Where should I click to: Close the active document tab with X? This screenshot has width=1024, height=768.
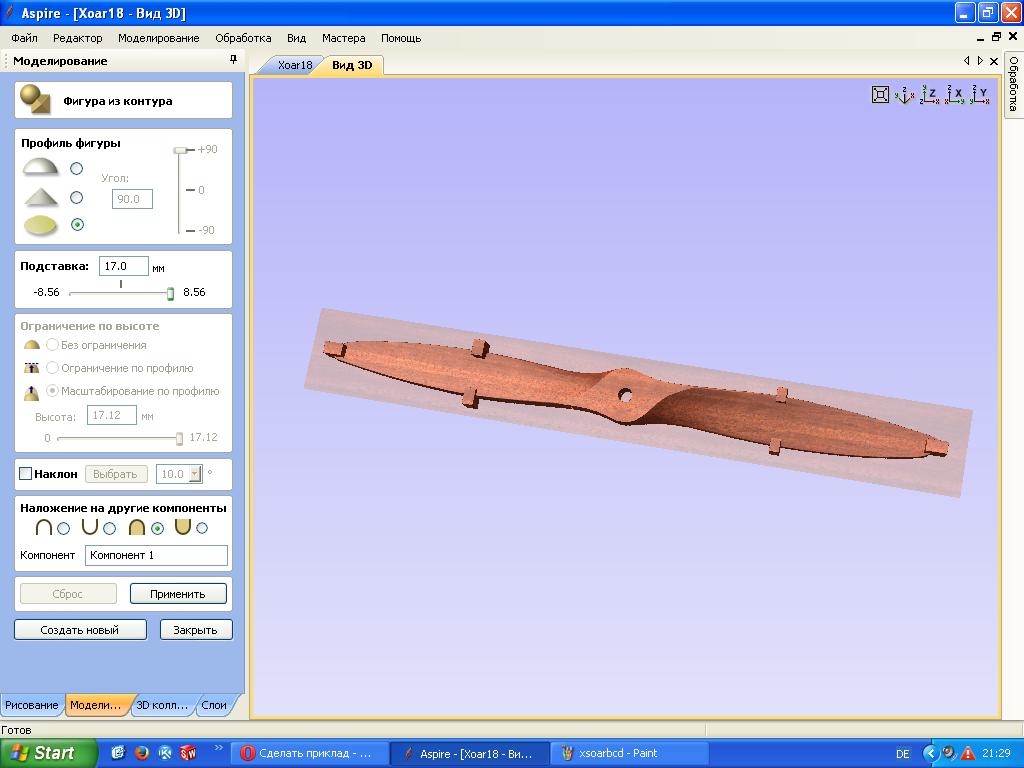point(994,61)
